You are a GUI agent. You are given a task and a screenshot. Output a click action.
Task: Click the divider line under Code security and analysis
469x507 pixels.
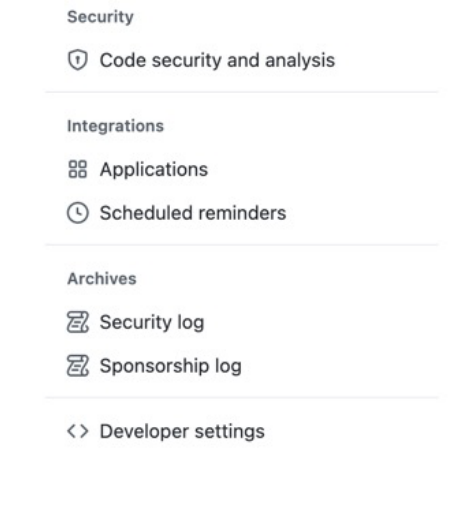[x=242, y=92]
